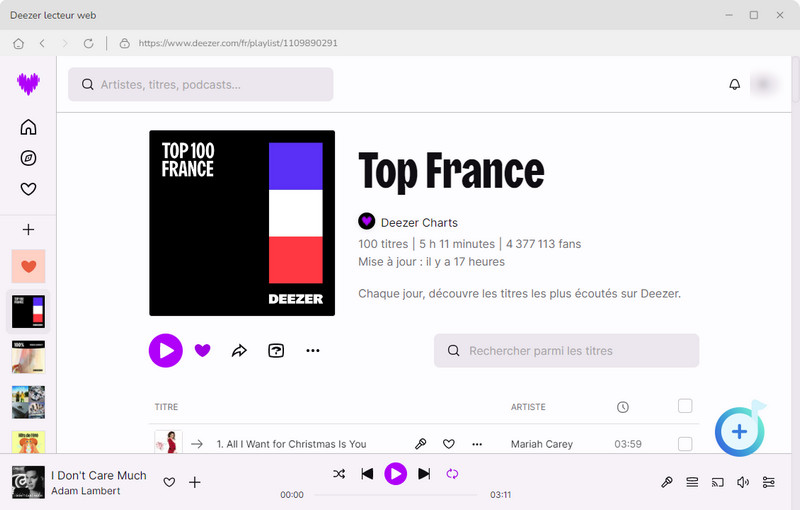The image size is (800, 510).
Task: Skip to next track
Action: 424,474
